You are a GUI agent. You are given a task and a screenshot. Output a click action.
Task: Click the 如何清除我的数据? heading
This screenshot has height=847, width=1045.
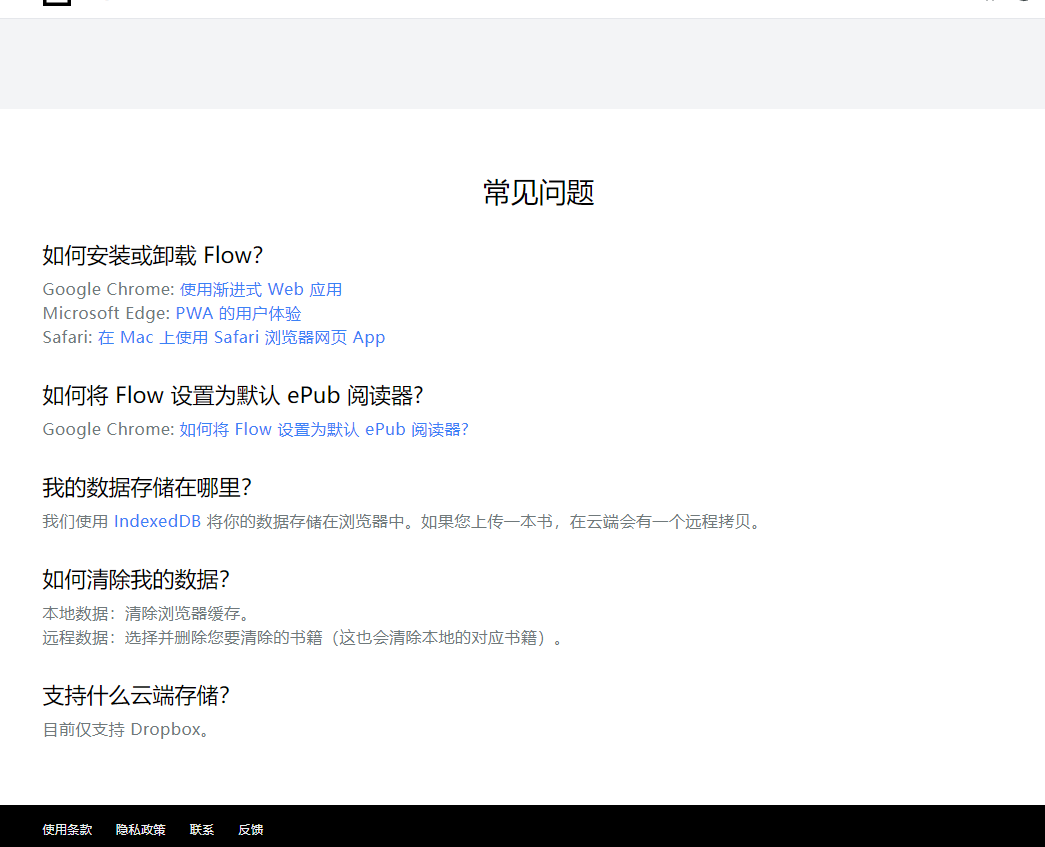[x=136, y=579]
